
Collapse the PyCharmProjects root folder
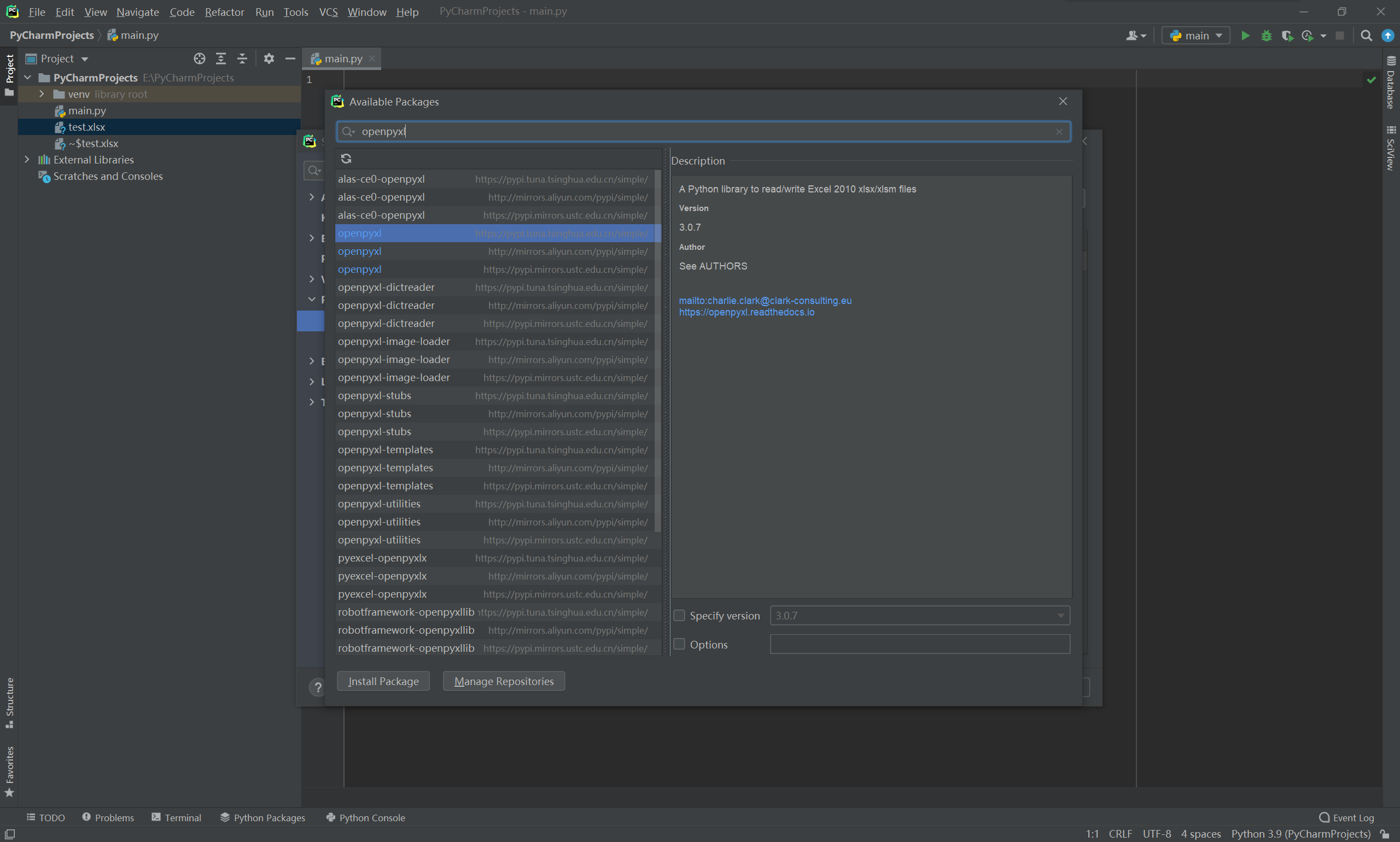(27, 78)
